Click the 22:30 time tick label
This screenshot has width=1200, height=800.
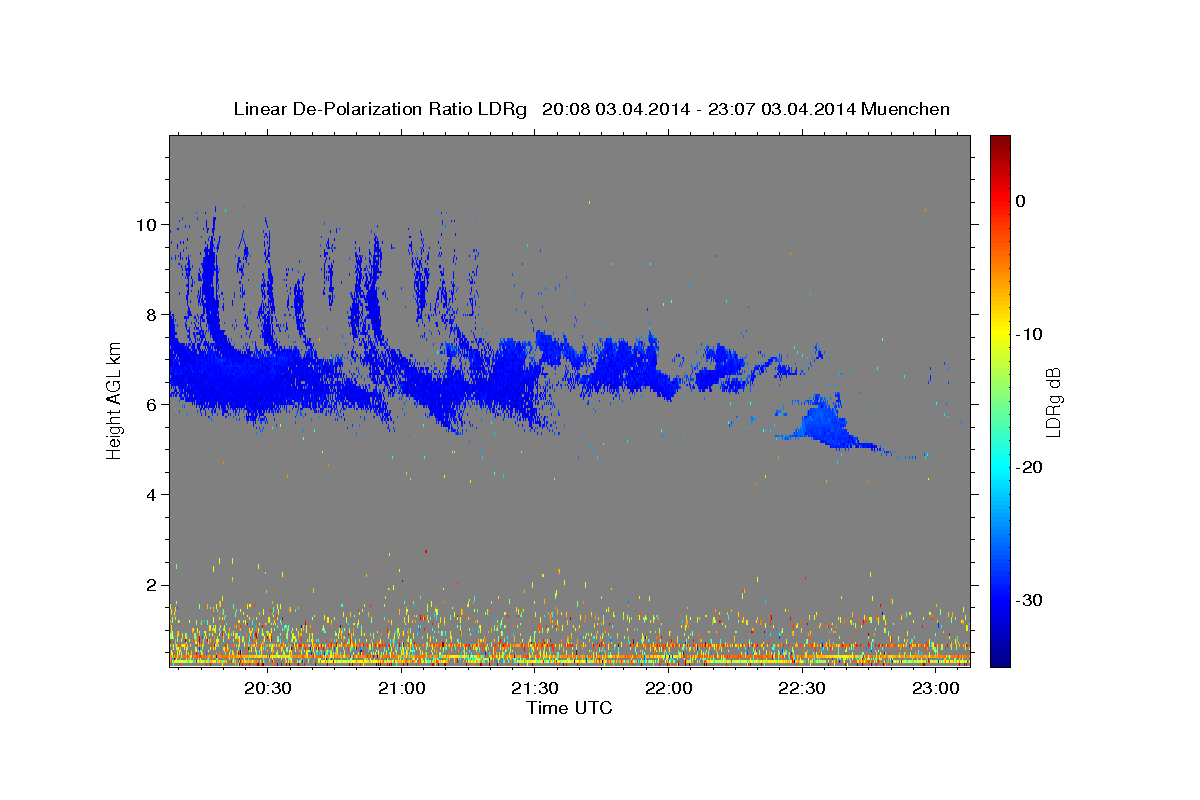tap(802, 688)
